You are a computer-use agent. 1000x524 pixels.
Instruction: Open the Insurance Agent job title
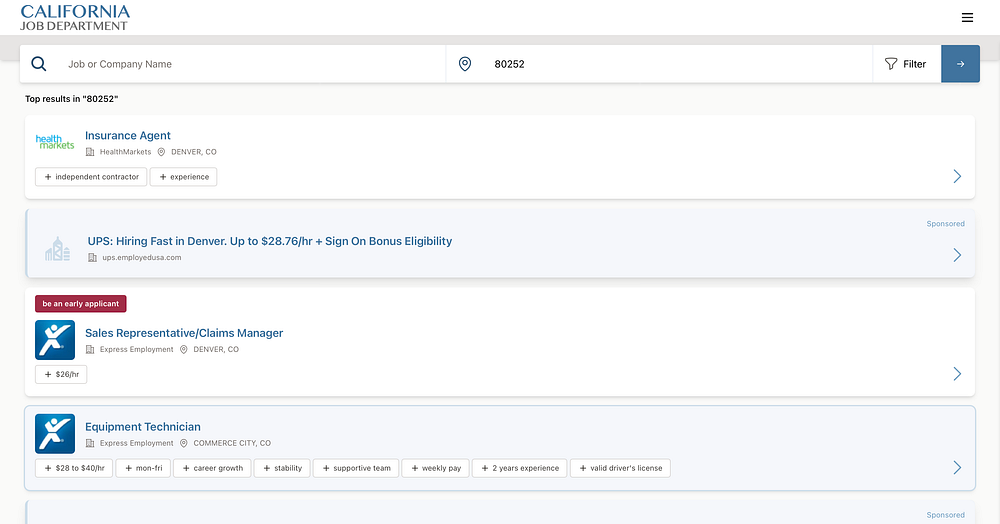tap(128, 135)
